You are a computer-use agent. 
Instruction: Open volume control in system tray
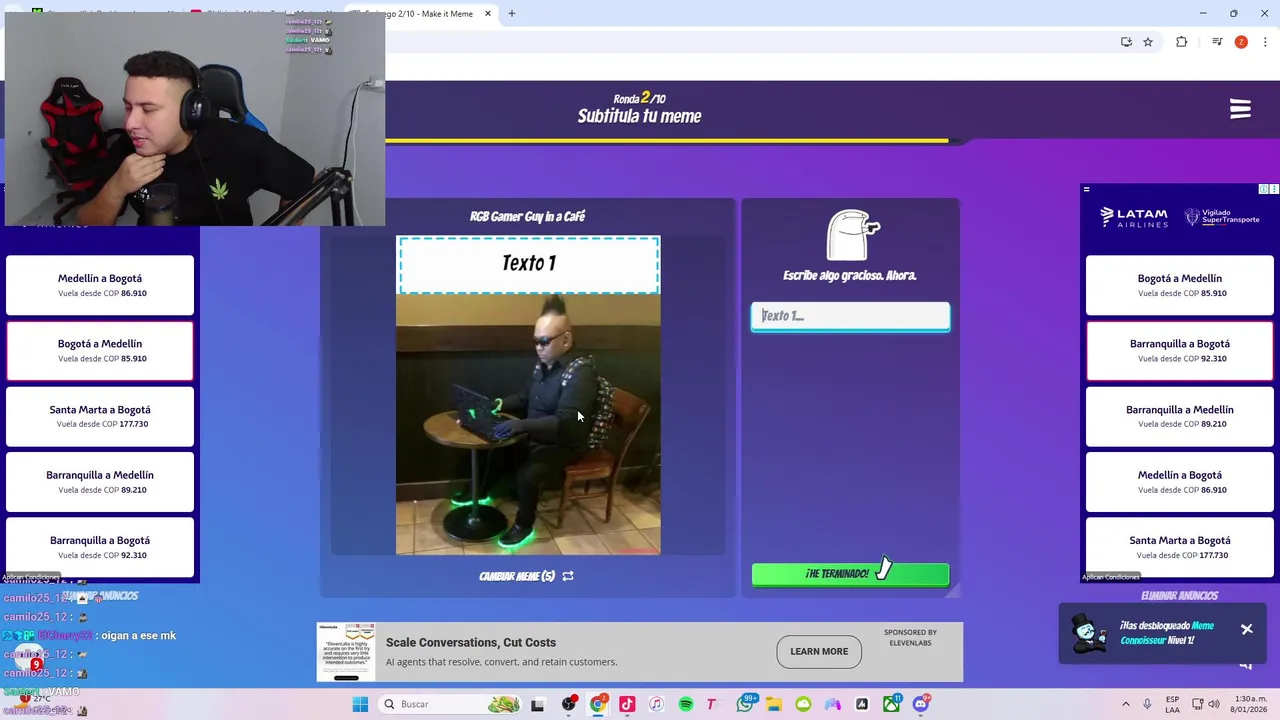[1213, 704]
